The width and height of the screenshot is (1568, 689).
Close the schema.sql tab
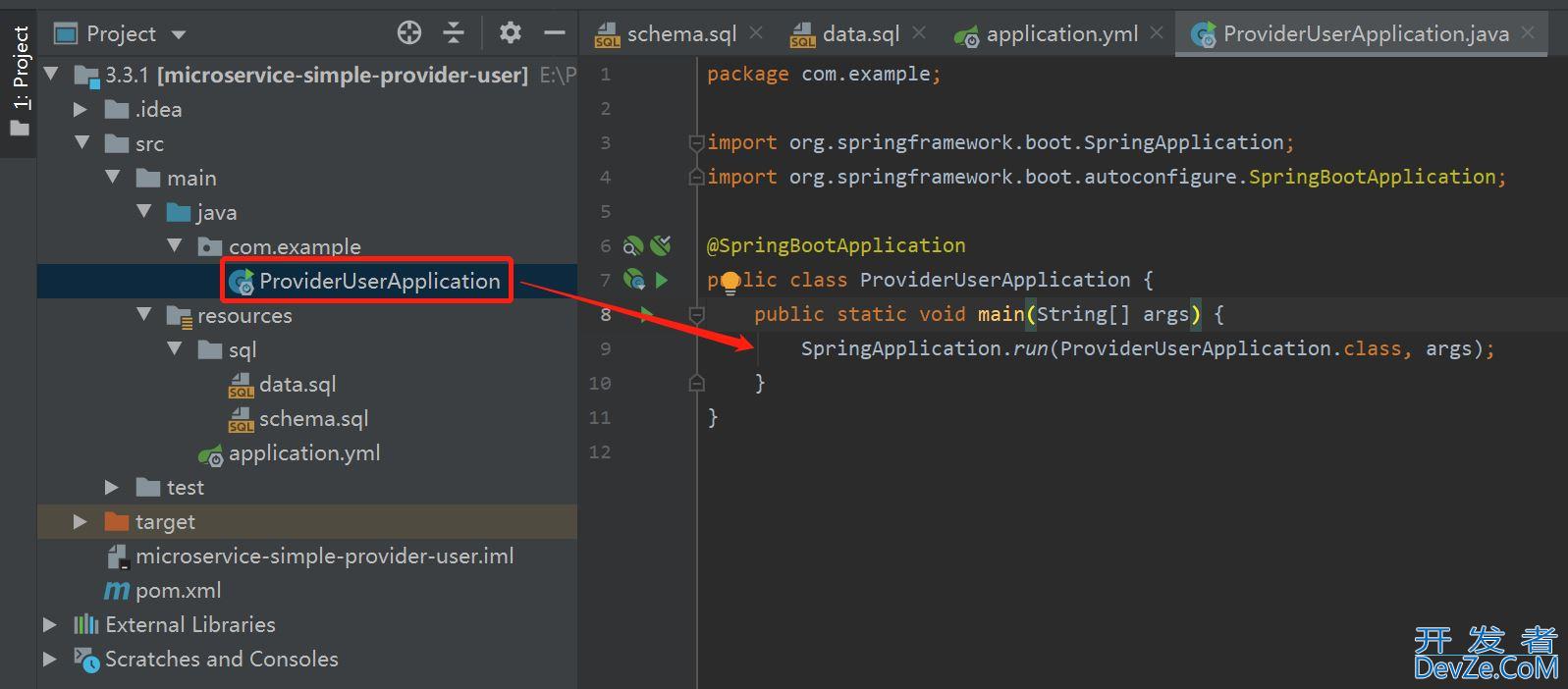(x=756, y=32)
